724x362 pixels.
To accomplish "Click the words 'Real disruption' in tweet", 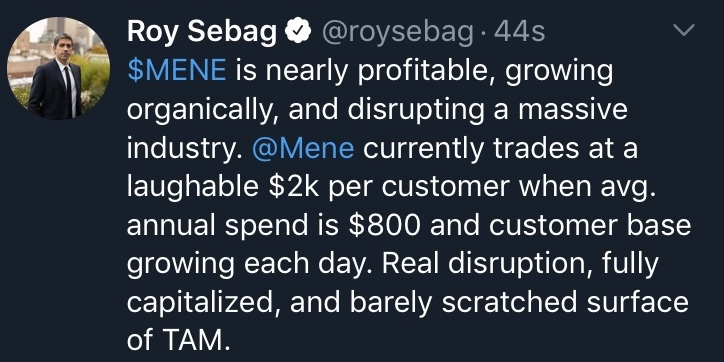I will coord(465,265).
